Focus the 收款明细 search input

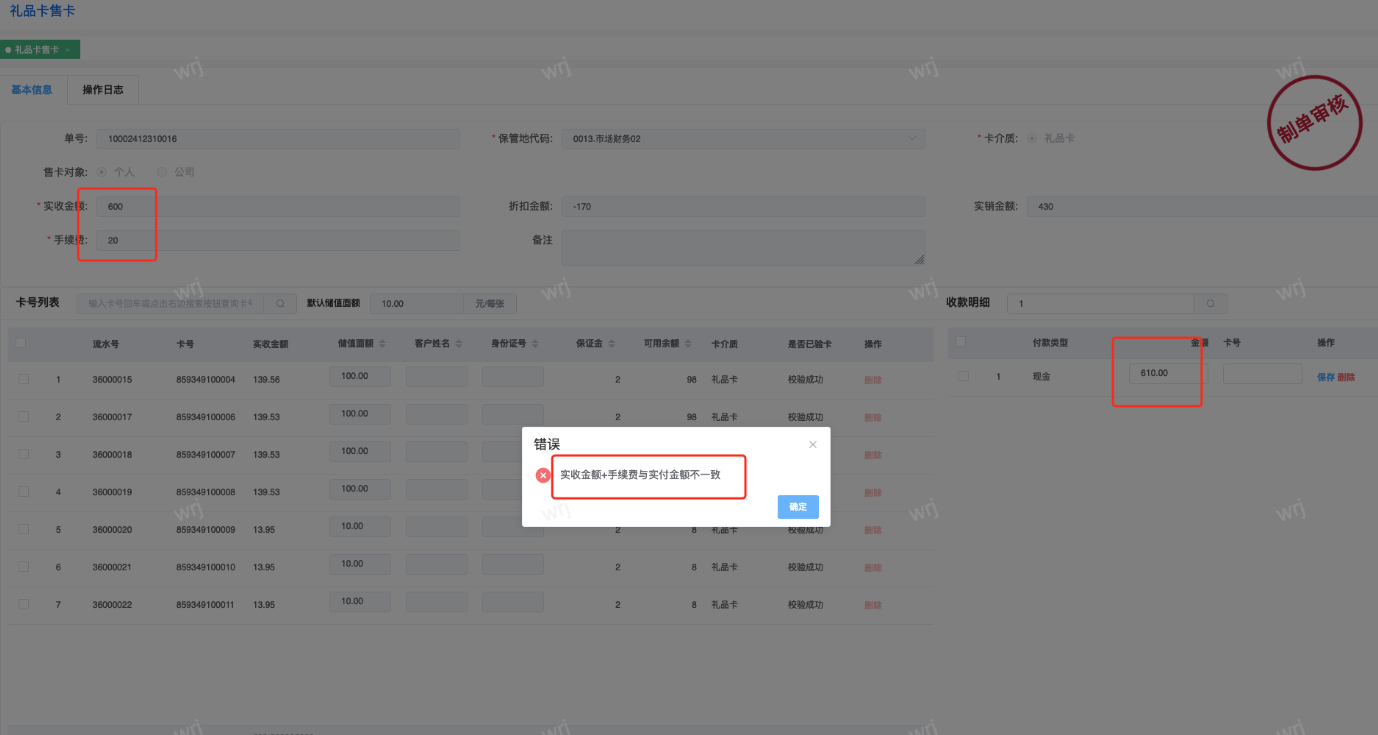coord(1101,303)
